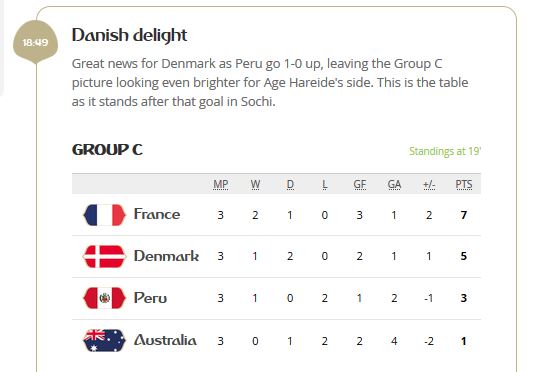
Task: Click the 18:49 timestamp badge
Action: click(x=35, y=42)
